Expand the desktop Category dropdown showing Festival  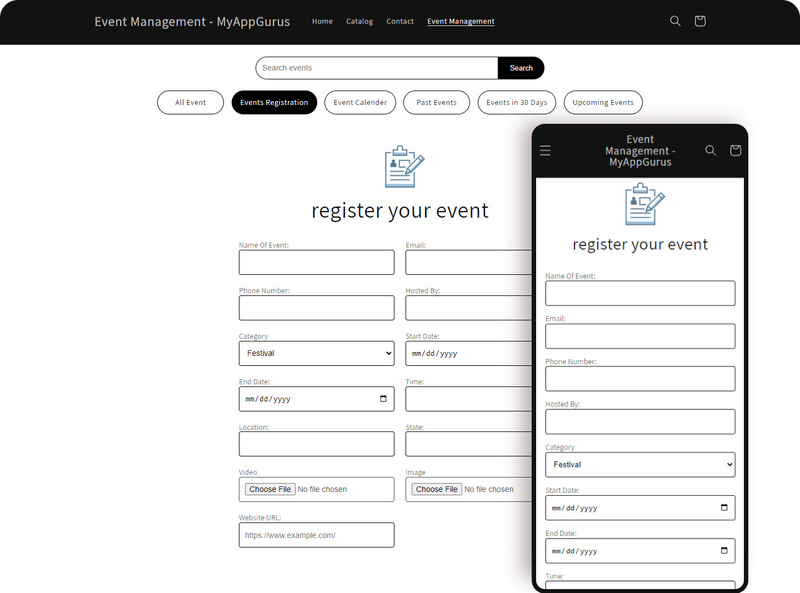coord(316,353)
